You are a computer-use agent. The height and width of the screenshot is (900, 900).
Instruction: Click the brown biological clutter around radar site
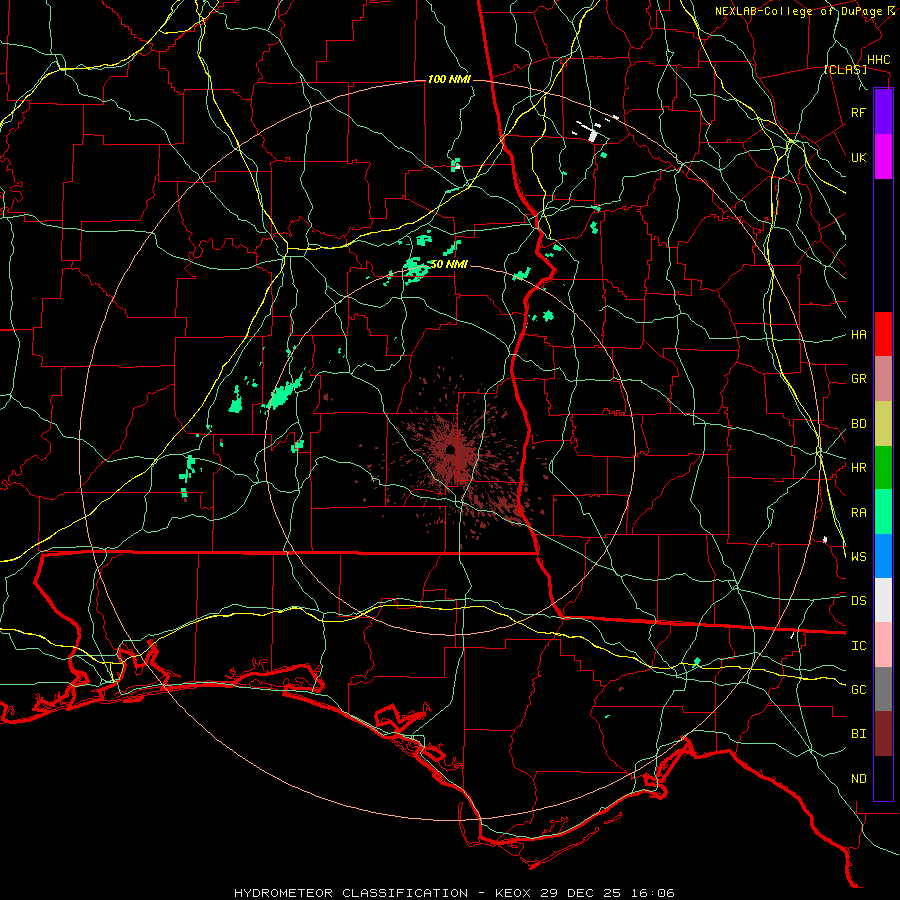(453, 453)
